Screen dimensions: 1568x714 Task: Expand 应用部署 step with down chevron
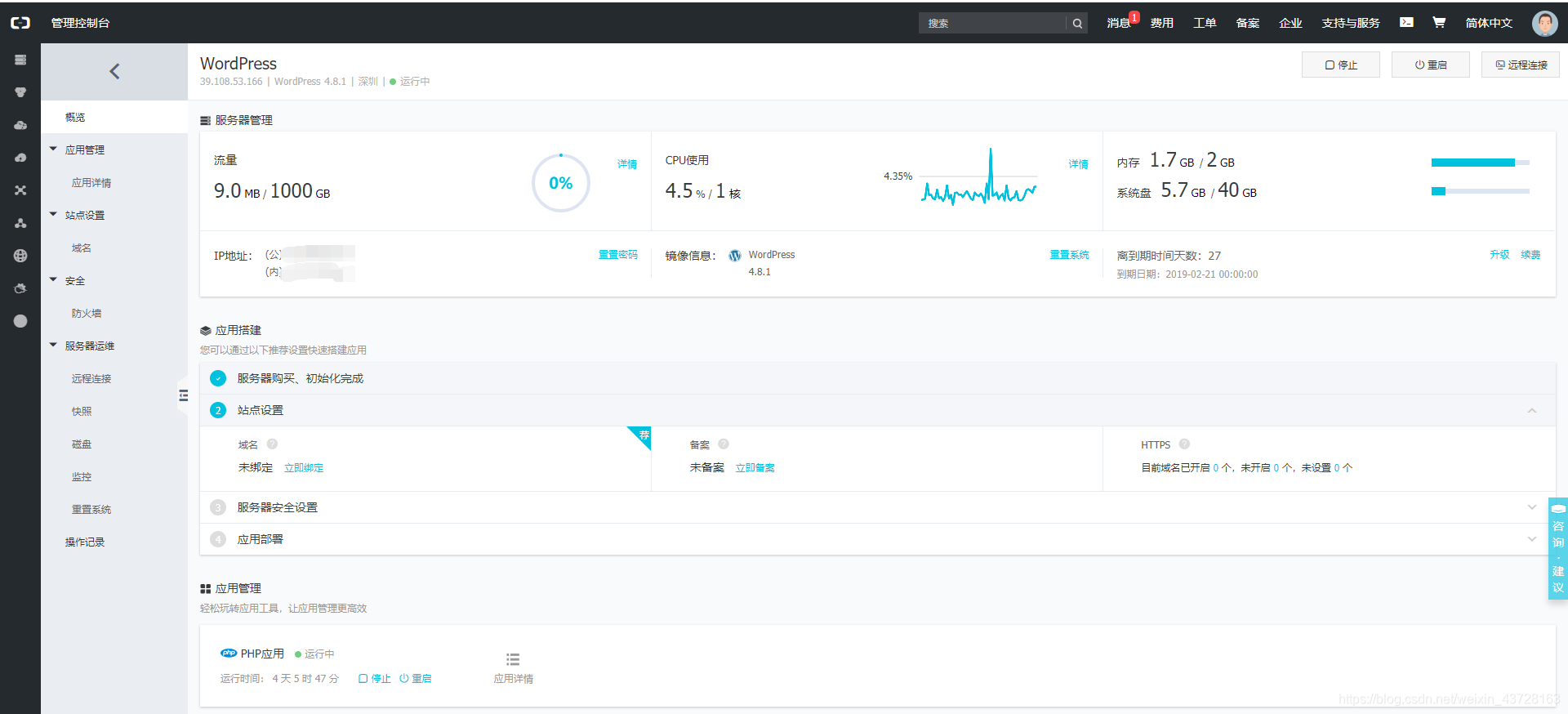coord(1532,539)
